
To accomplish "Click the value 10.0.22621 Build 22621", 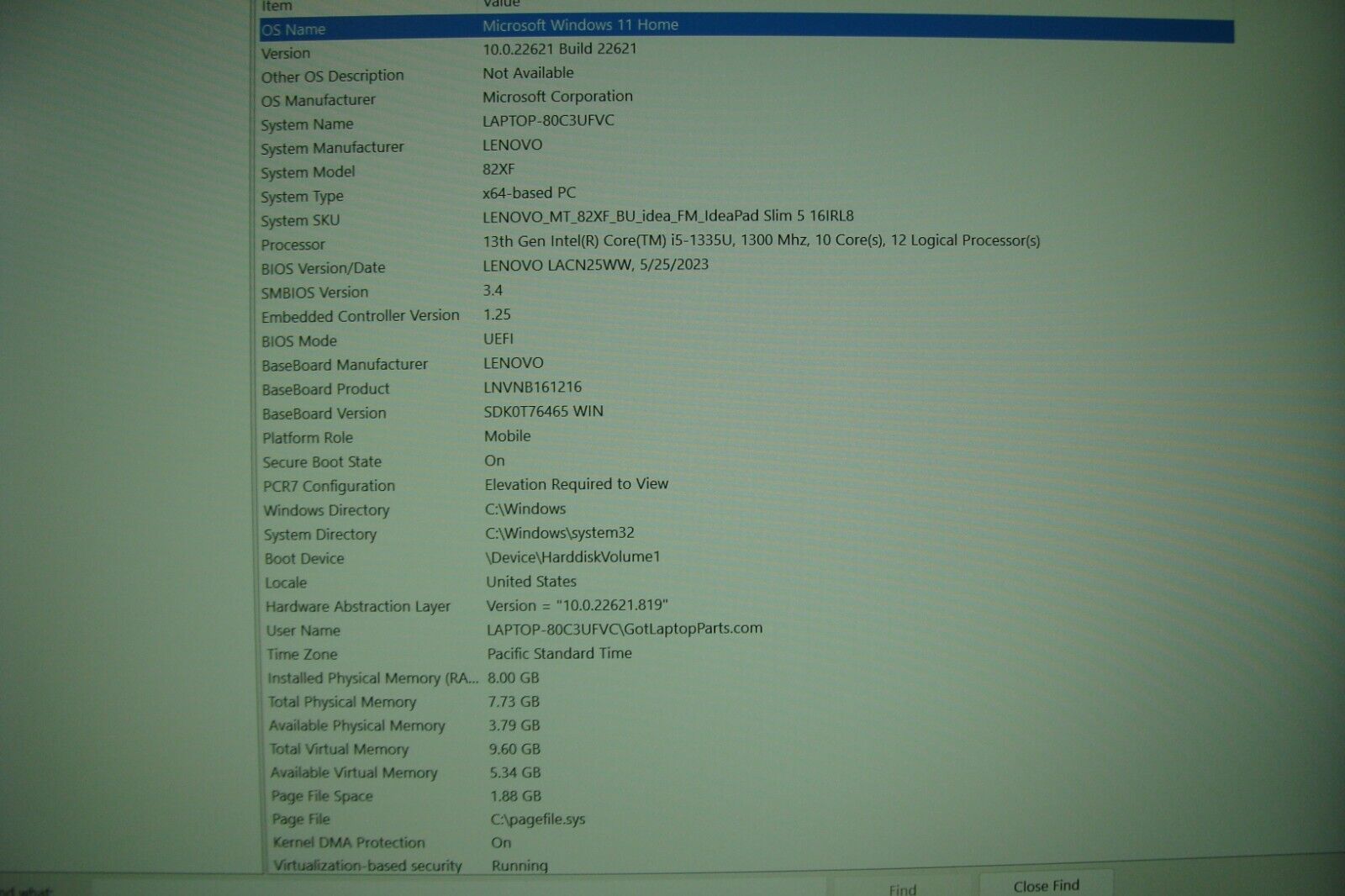I will pyautogui.click(x=560, y=49).
